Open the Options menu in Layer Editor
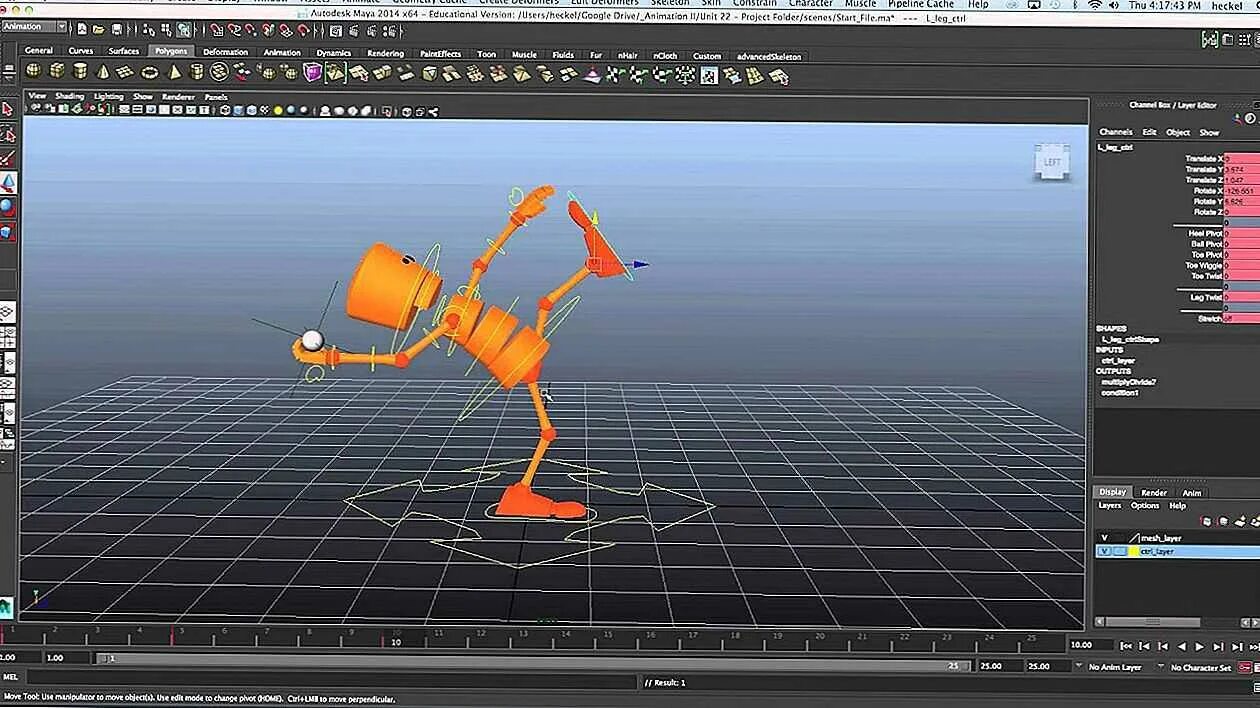Image resolution: width=1260 pixels, height=708 pixels. coord(1145,505)
